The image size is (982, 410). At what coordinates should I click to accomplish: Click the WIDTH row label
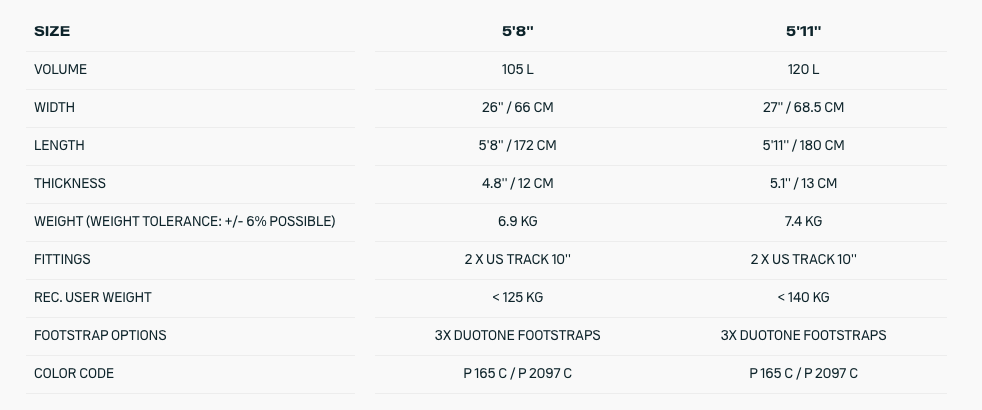54,108
